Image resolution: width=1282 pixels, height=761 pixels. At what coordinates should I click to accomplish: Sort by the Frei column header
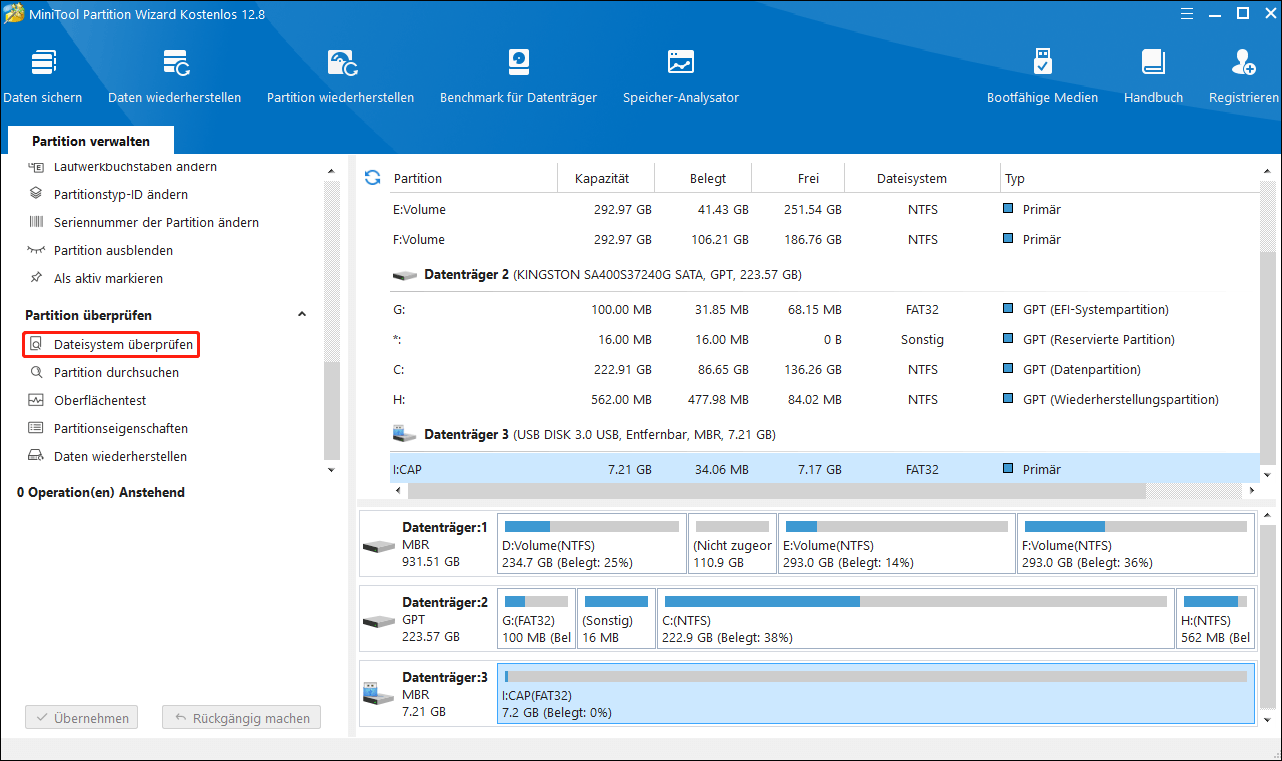tap(808, 178)
